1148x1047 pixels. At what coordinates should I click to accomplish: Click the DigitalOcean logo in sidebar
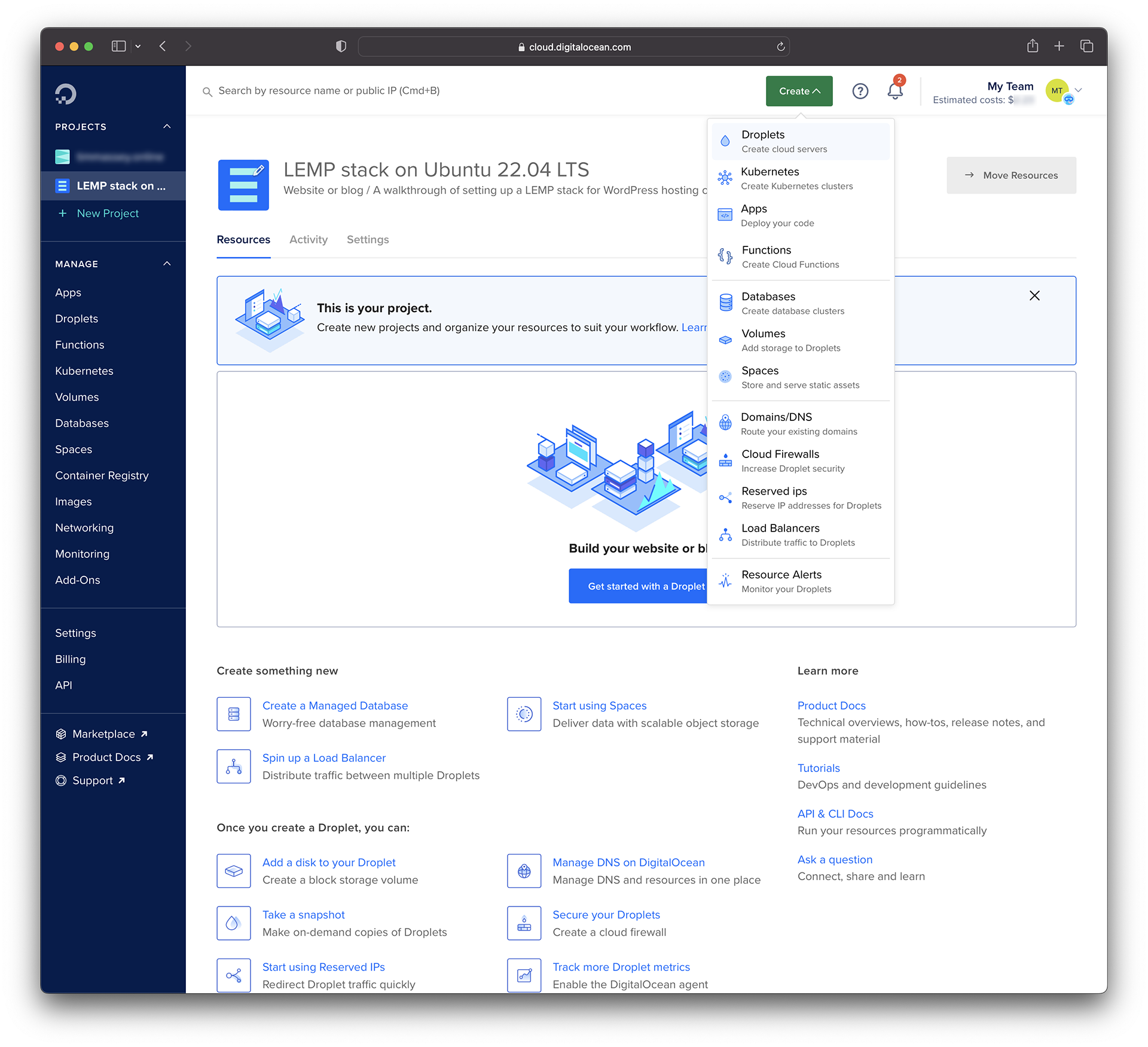pos(66,94)
